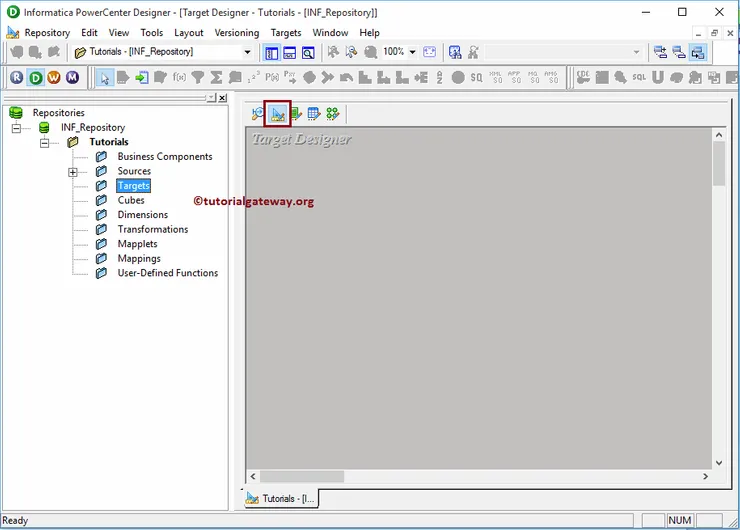Click the workspace scroll down arrow
Image resolution: width=740 pixels, height=530 pixels.
(x=719, y=463)
